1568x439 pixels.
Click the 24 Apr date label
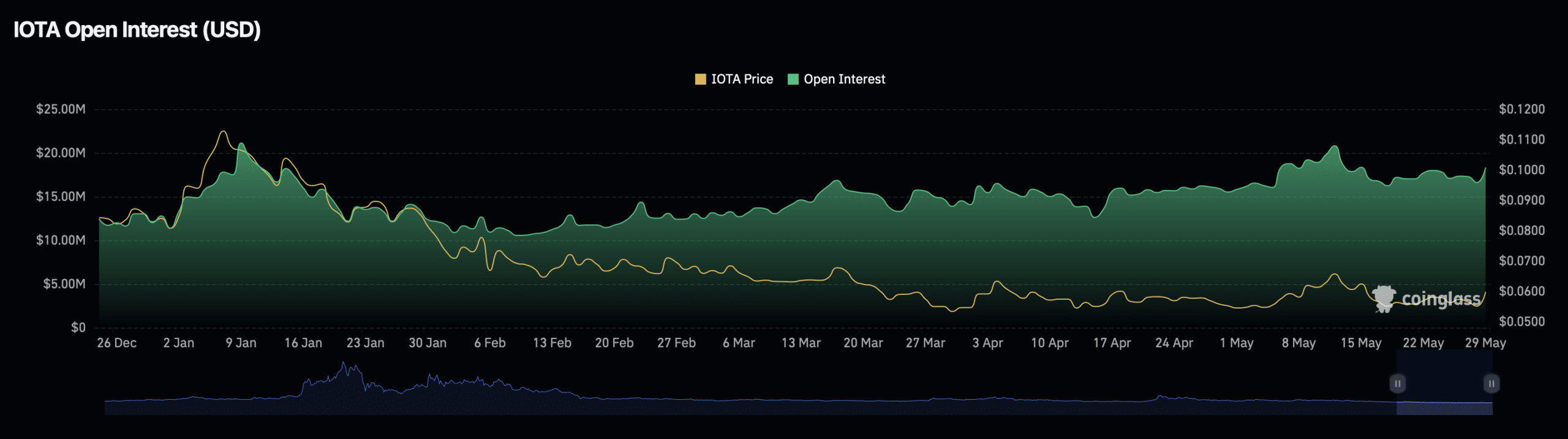(1174, 343)
